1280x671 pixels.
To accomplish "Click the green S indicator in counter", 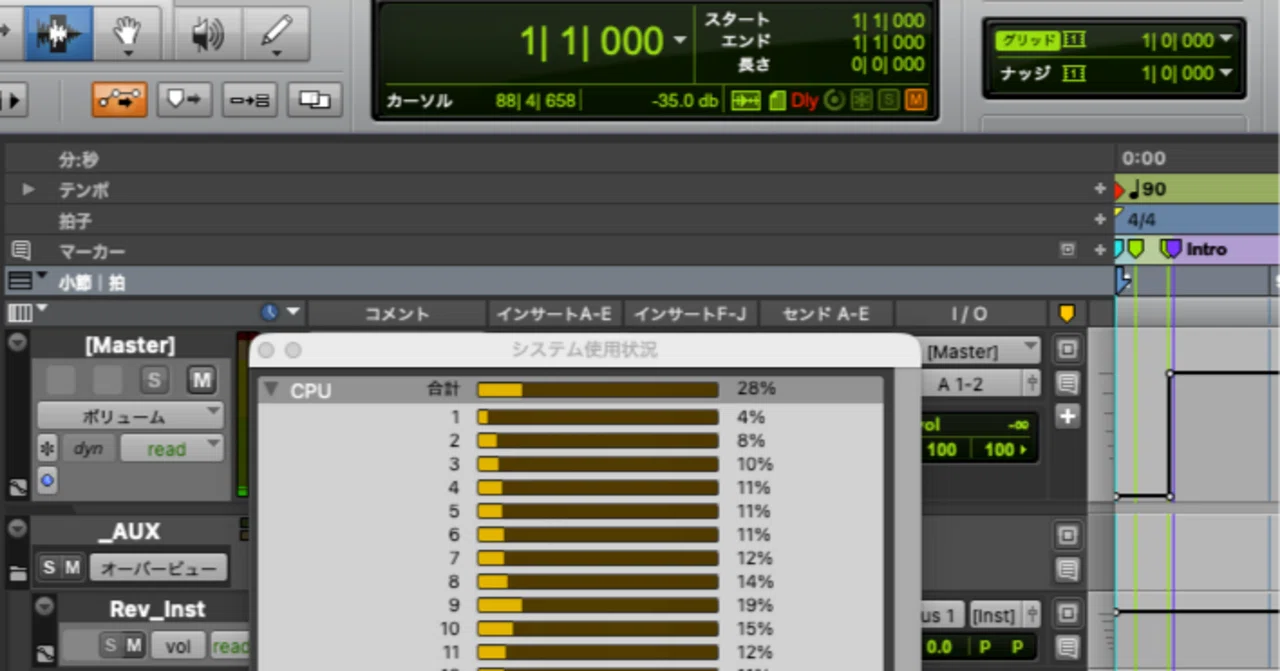I will pyautogui.click(x=889, y=101).
